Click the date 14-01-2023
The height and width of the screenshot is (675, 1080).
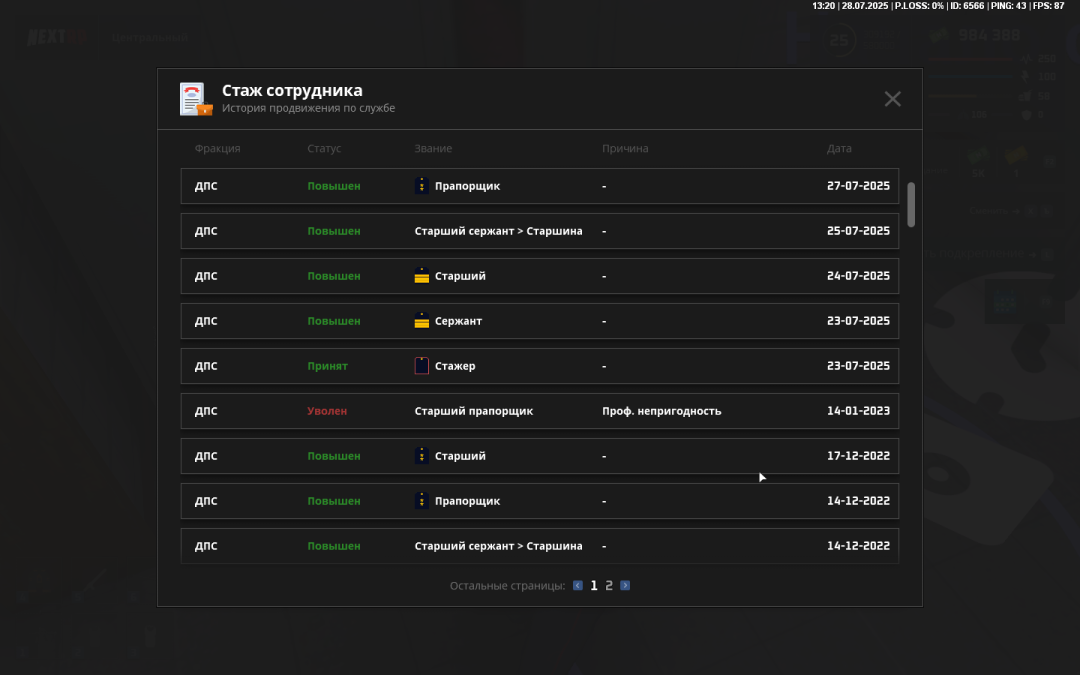click(858, 411)
